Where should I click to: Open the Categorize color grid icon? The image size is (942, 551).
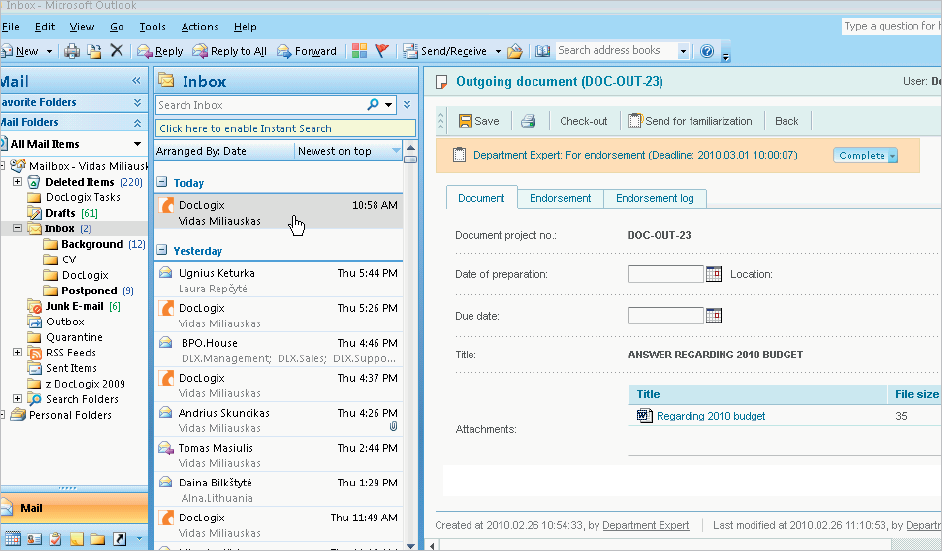point(359,50)
